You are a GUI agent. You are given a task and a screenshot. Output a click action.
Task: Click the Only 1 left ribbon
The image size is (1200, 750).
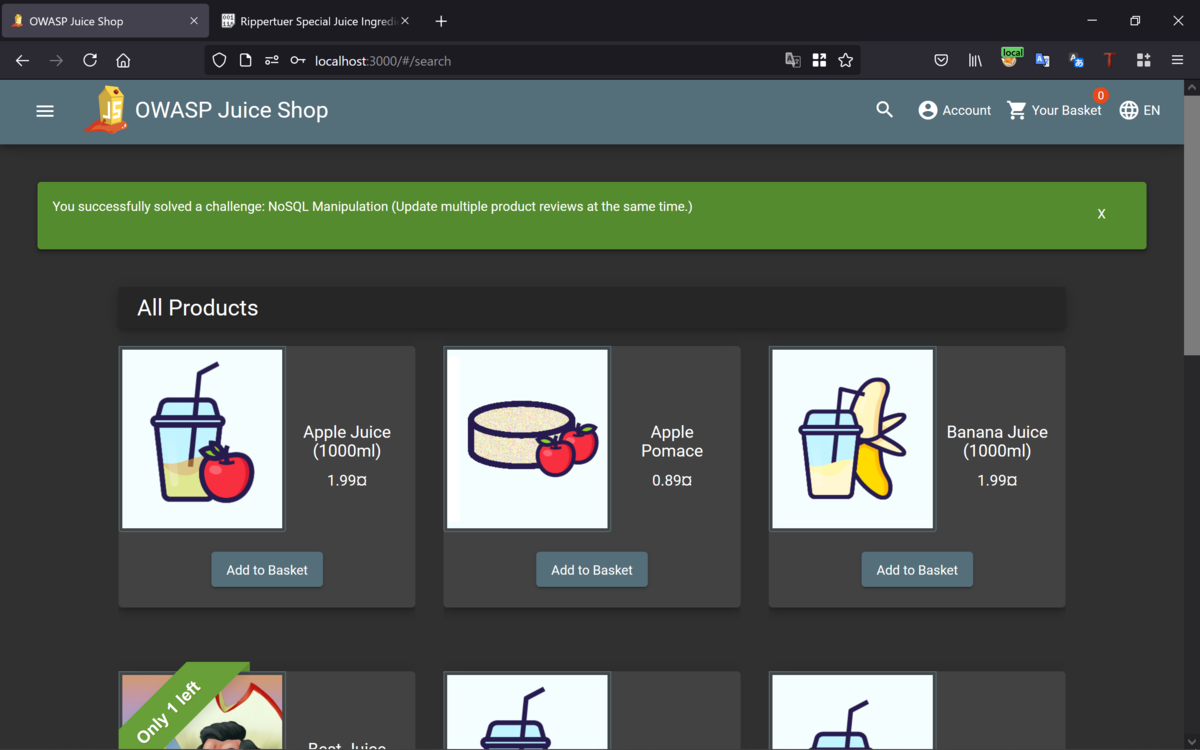(167, 713)
